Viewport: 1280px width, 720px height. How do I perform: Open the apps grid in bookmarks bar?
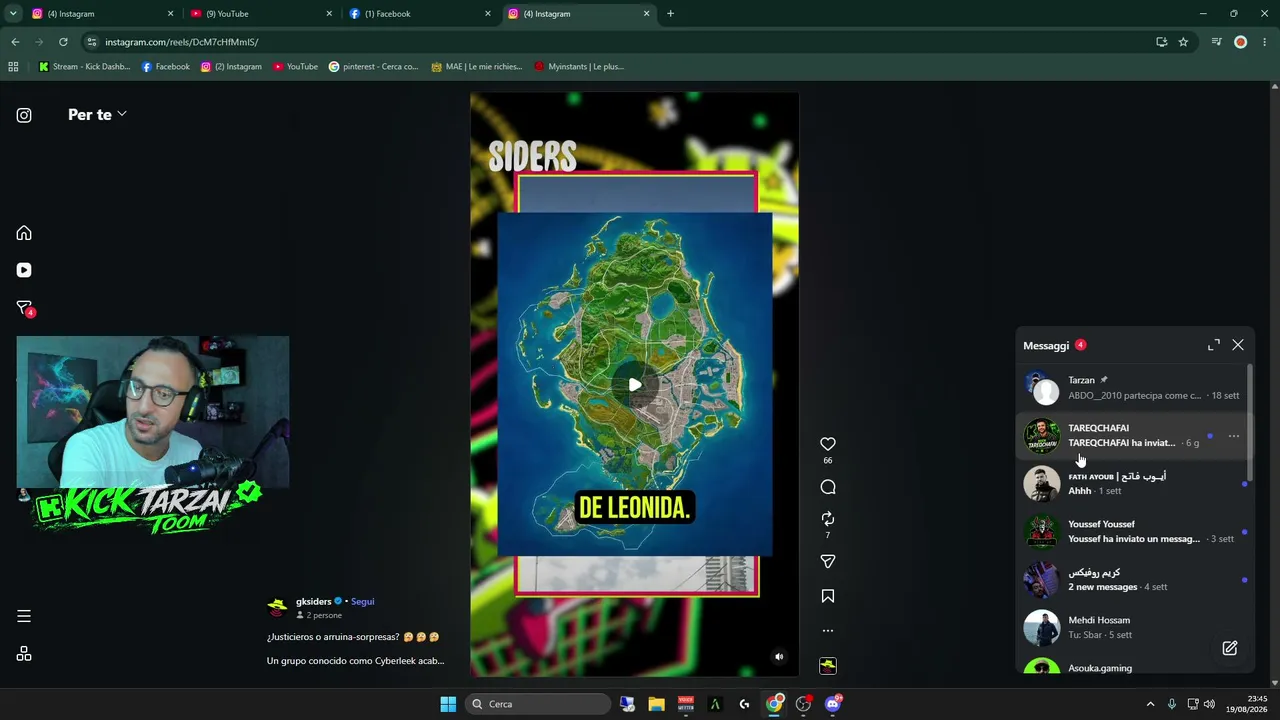coord(13,67)
